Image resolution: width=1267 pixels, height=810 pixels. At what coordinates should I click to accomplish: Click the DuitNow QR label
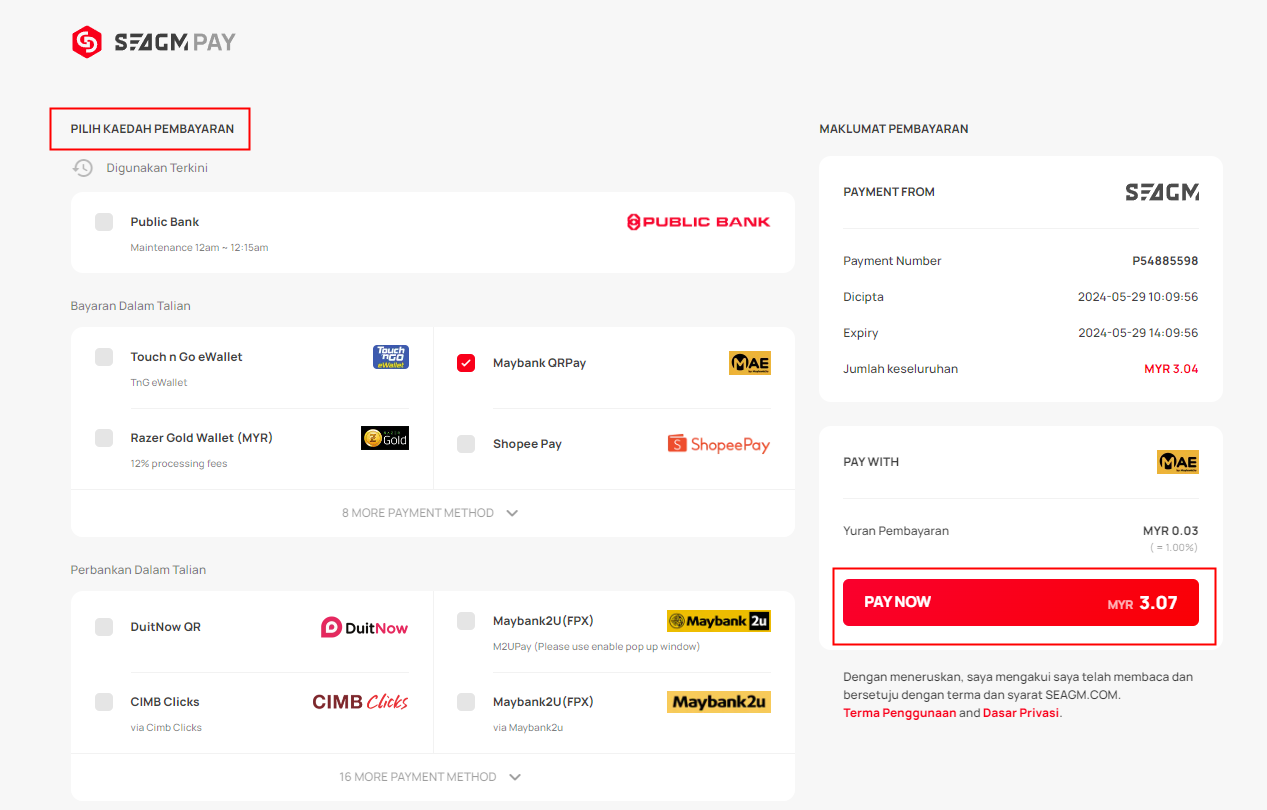coord(165,627)
